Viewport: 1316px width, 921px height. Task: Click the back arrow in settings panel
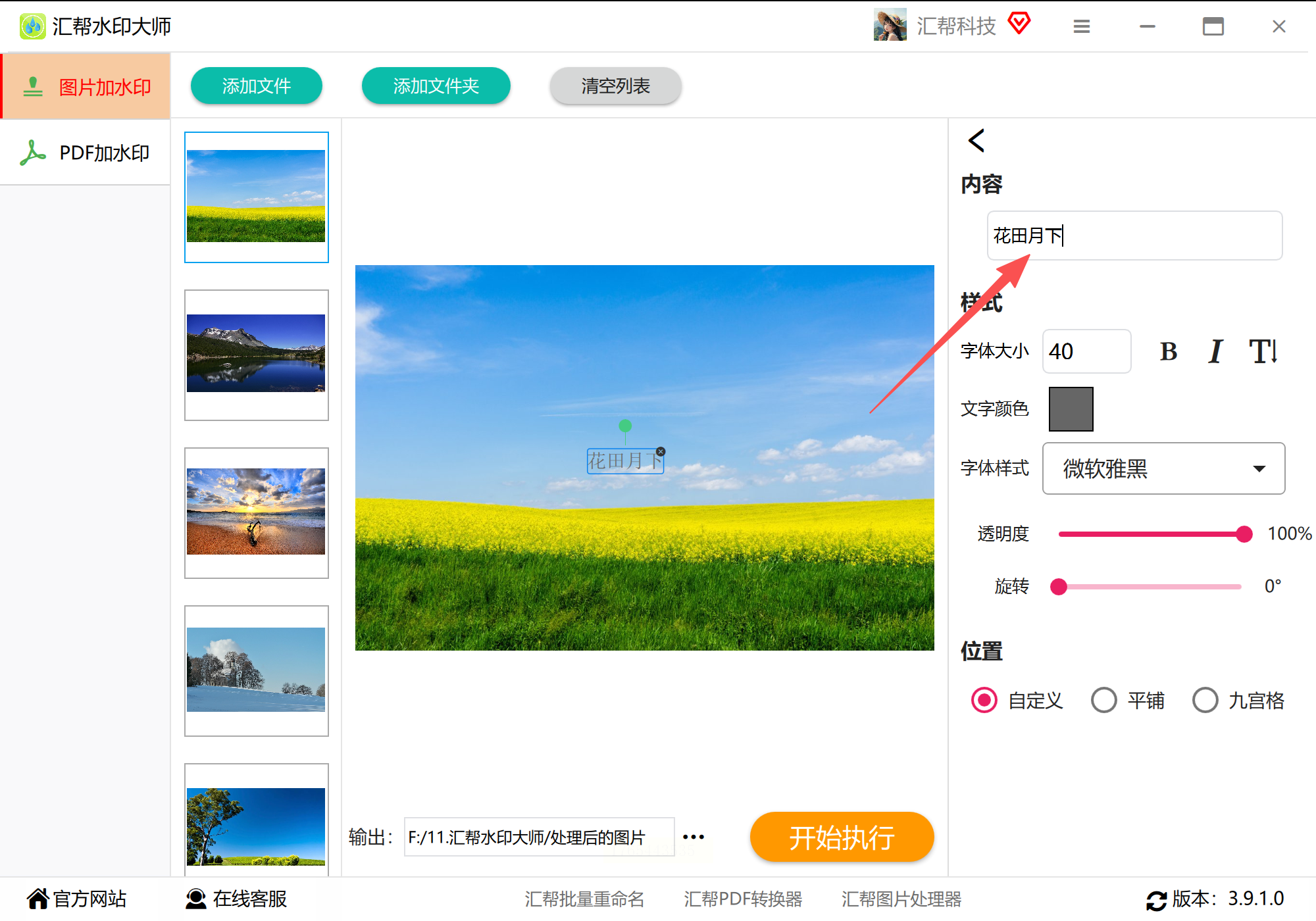click(x=976, y=140)
